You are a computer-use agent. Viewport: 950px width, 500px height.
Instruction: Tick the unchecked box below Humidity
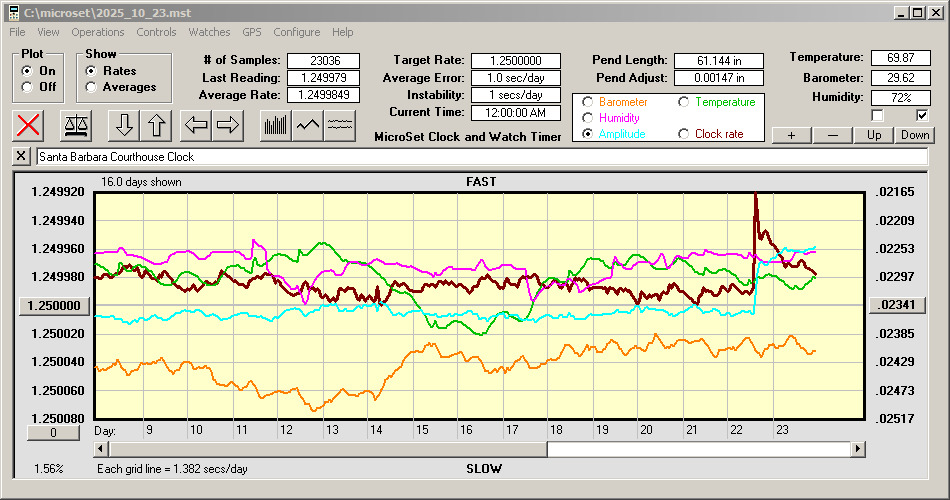point(878,115)
